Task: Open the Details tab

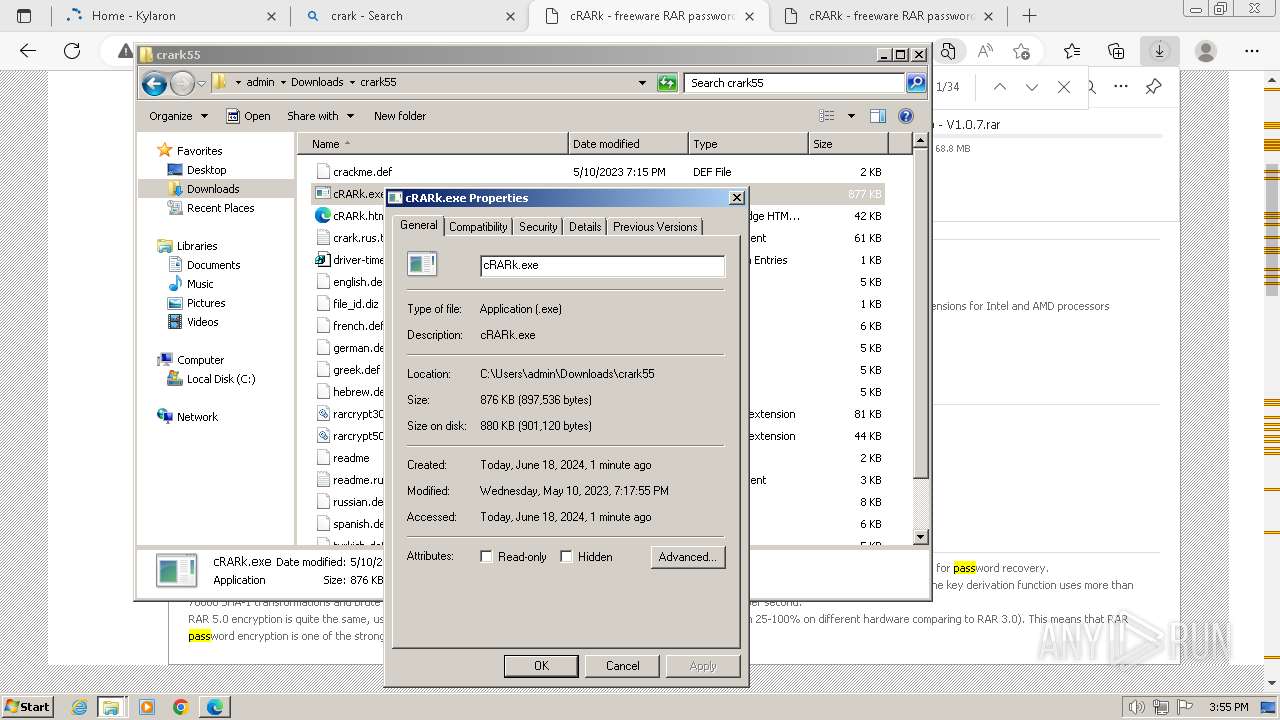Action: (x=585, y=227)
